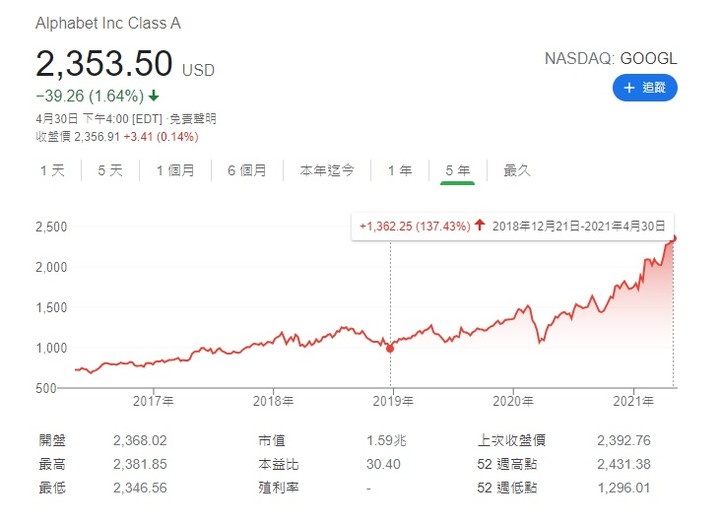This screenshot has height=523, width=720.
Task: Open the 本年迄今 year-to-date tab
Action: [327, 170]
